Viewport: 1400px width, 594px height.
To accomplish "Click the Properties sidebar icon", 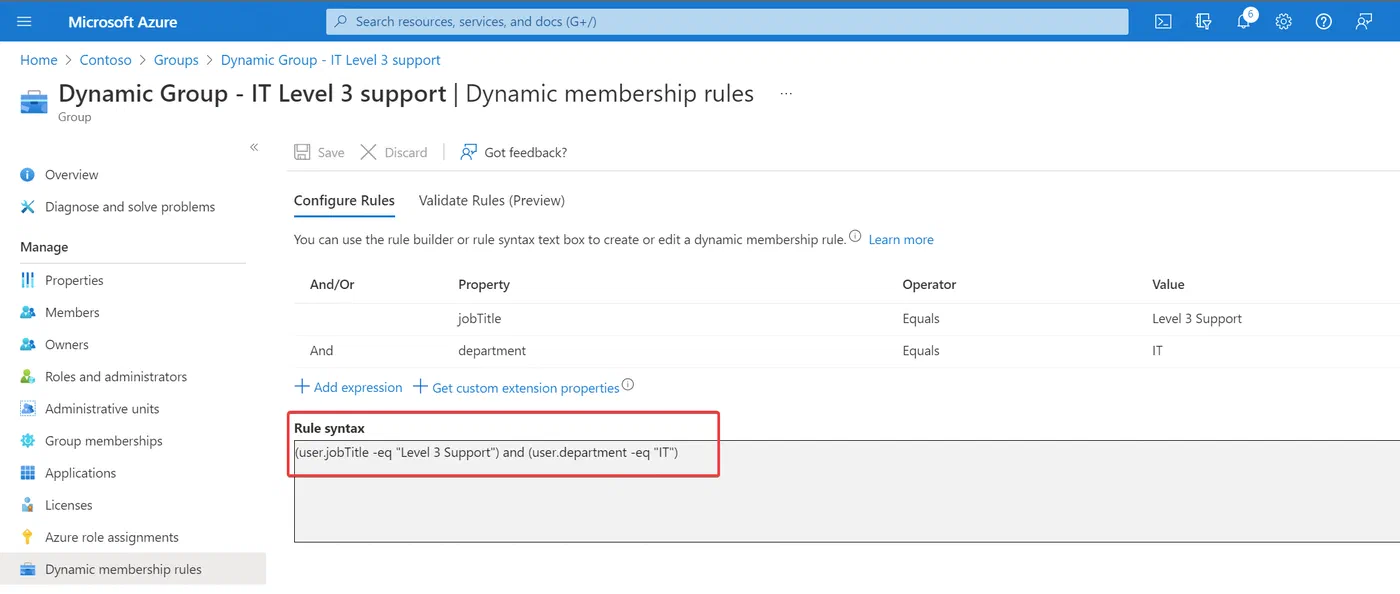I will coord(28,281).
